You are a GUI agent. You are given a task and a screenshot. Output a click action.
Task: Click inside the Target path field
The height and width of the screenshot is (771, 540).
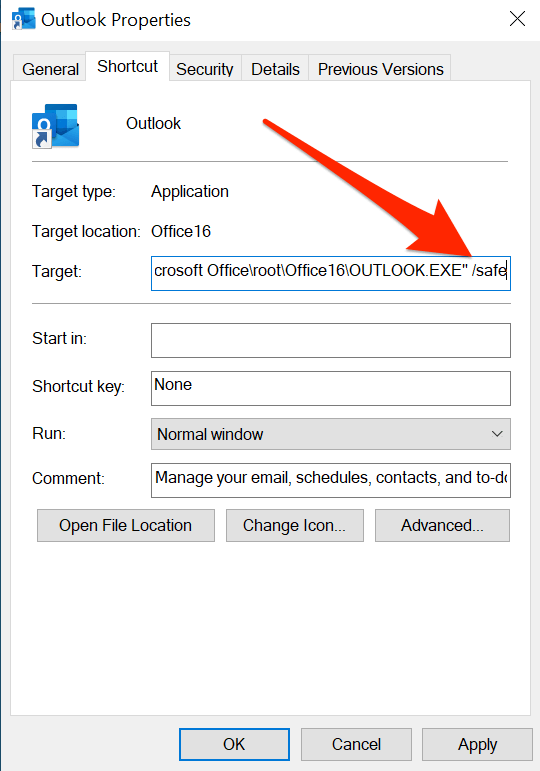(x=330, y=273)
